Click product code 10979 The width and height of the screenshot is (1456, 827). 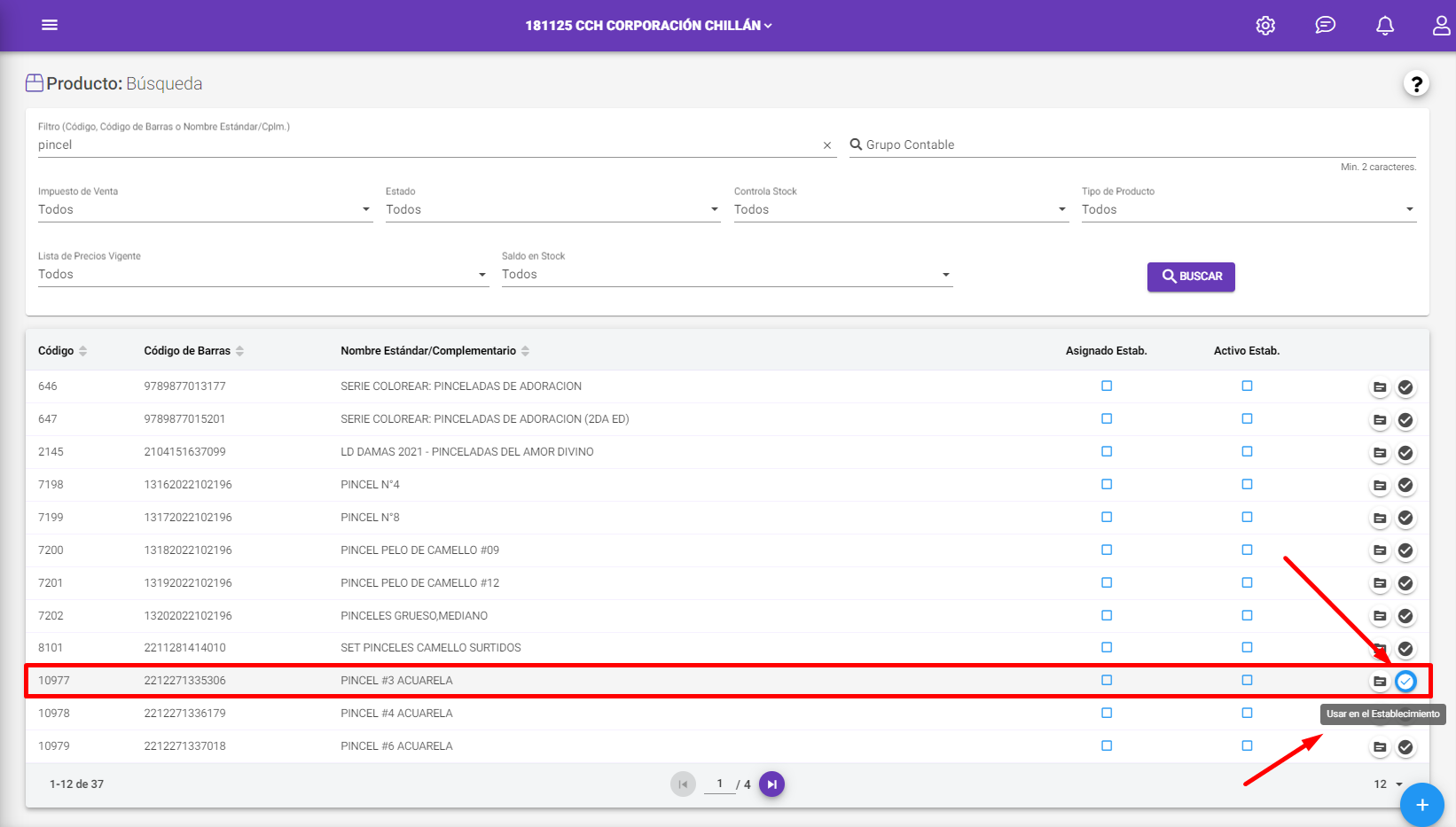[x=53, y=746]
